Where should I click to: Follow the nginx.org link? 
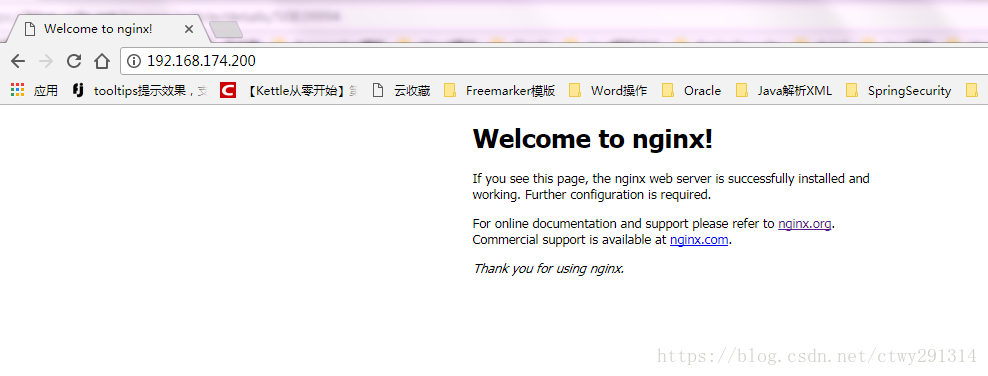click(805, 224)
